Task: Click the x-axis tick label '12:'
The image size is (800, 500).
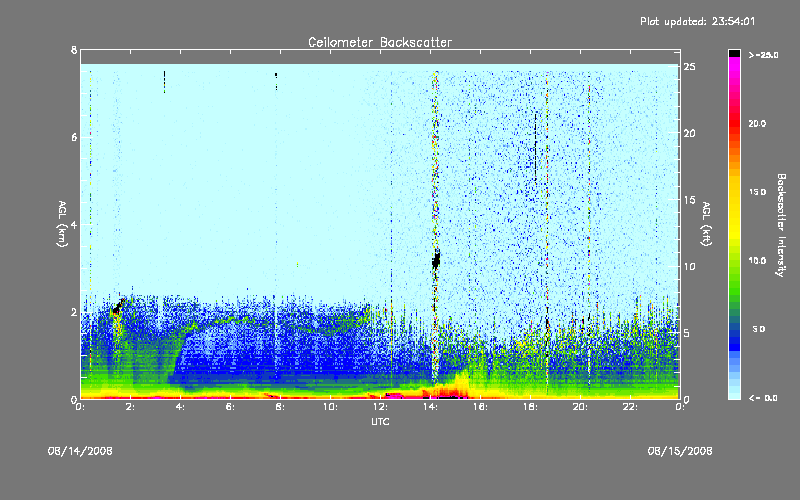Action: (x=380, y=407)
